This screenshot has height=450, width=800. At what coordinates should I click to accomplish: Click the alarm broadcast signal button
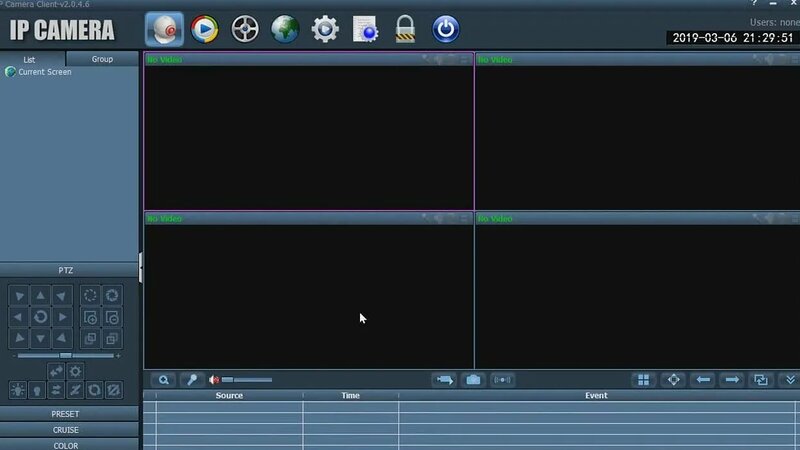pos(502,380)
